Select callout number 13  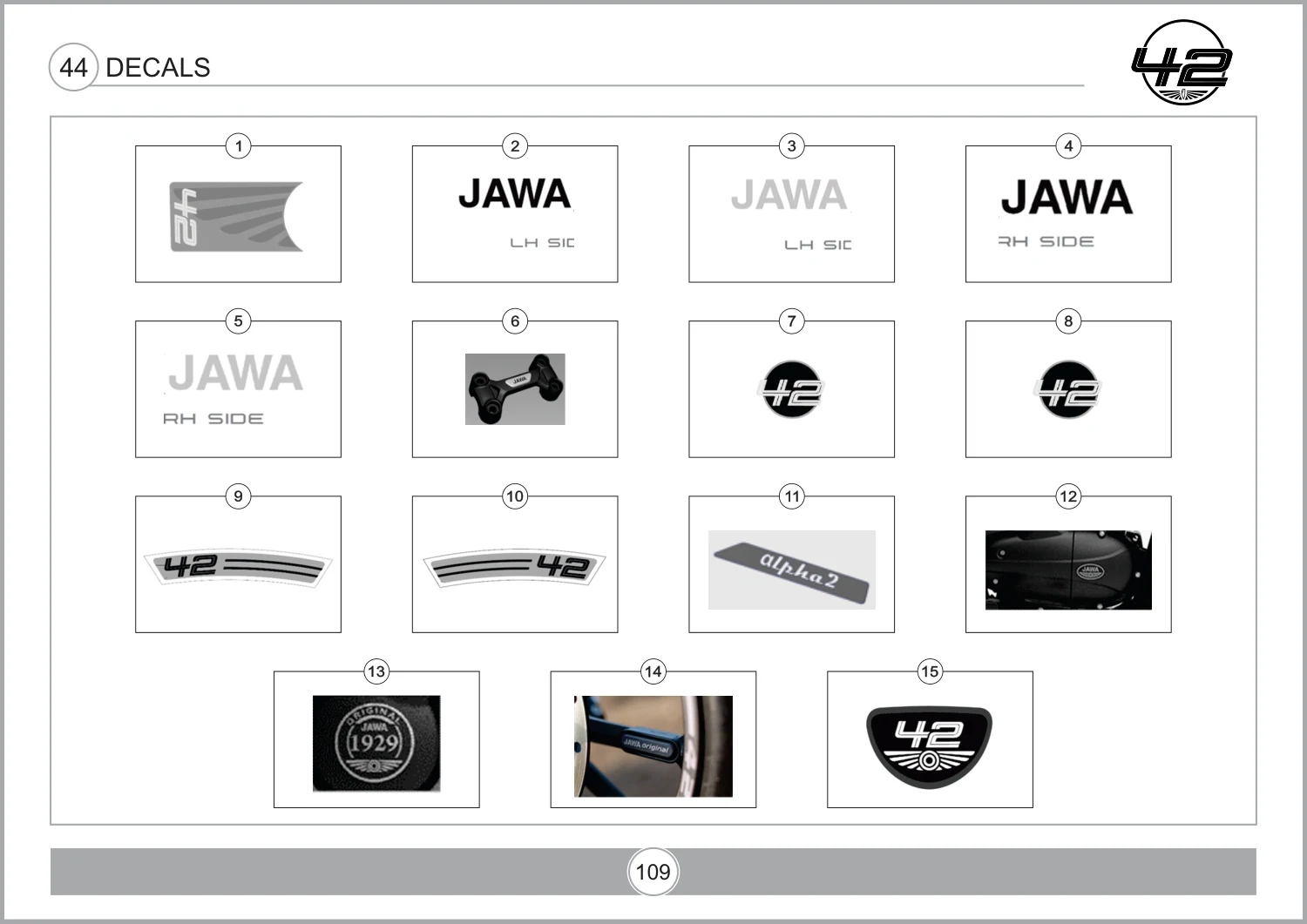pos(376,671)
